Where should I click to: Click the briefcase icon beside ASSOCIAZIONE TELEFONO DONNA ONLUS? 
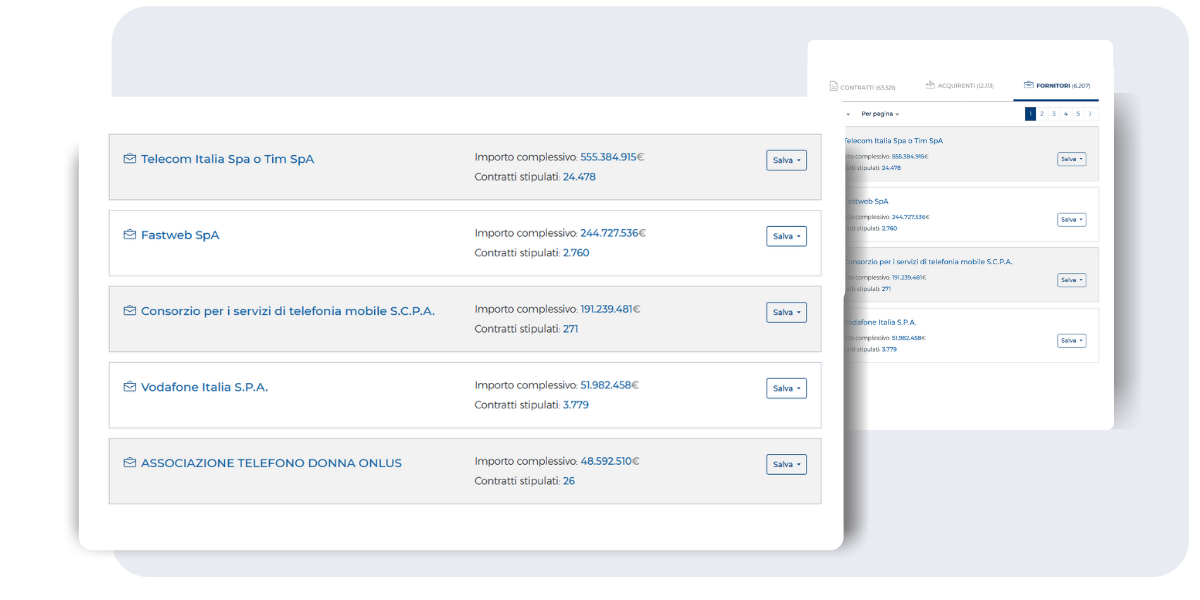pos(129,463)
